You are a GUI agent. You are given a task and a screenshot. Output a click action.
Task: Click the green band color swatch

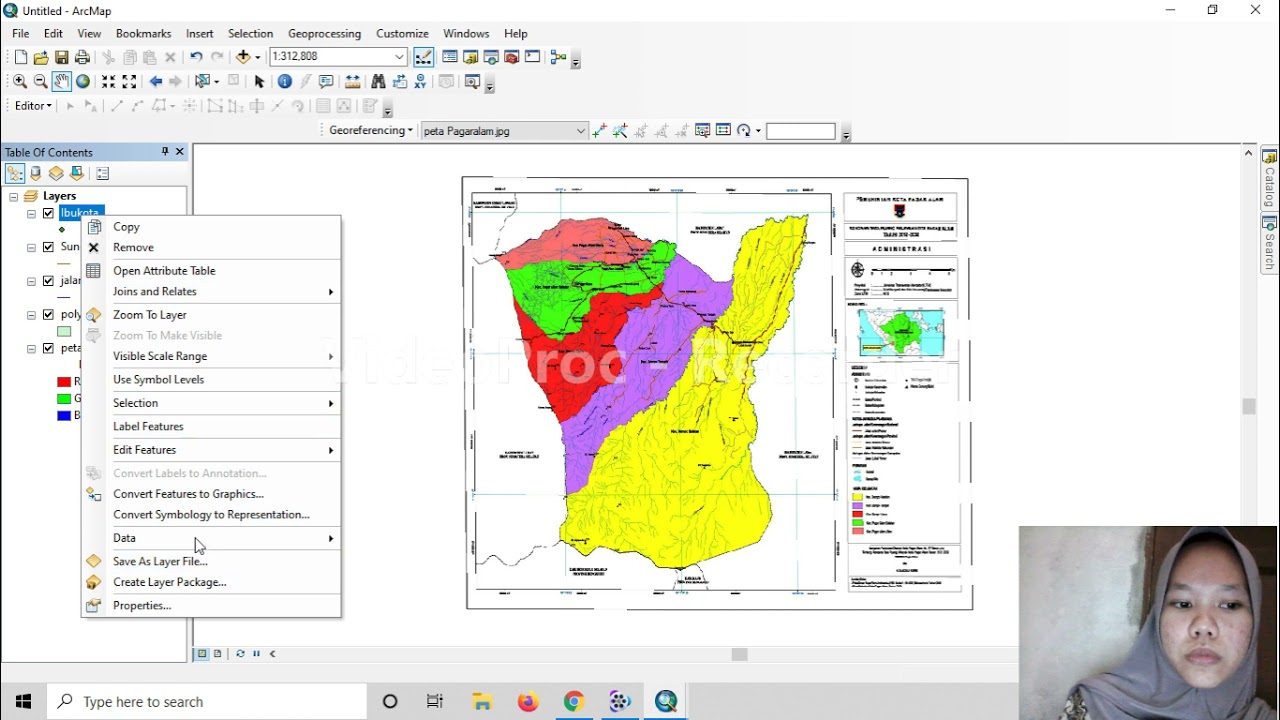[64, 399]
